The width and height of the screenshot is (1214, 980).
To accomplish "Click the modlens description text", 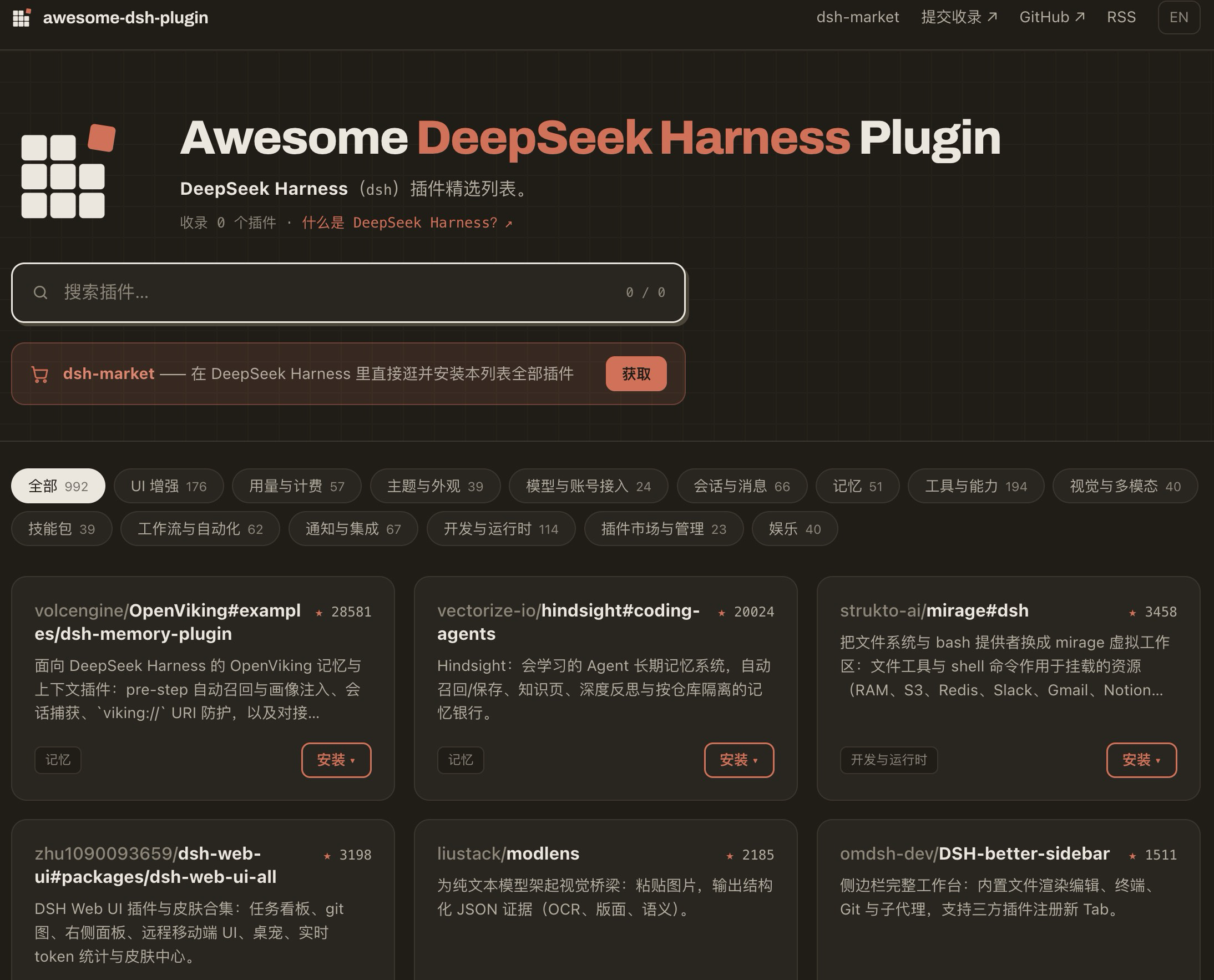I will 605,897.
